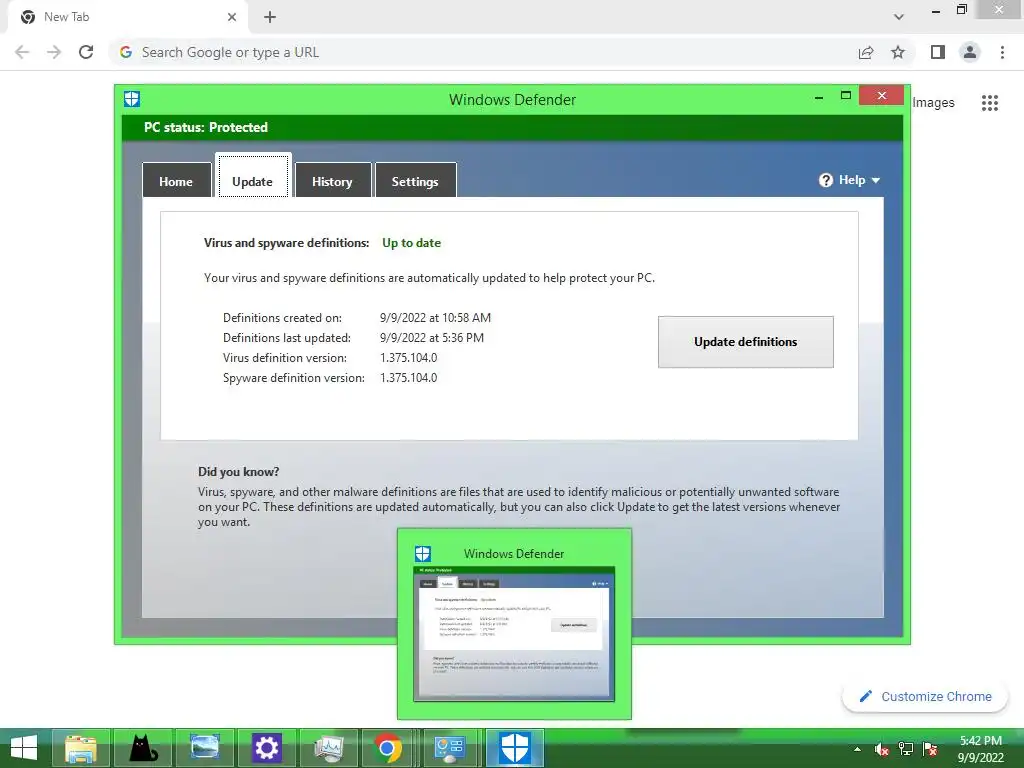Switch to the Home tab
Viewport: 1024px width, 768px height.
(x=176, y=181)
